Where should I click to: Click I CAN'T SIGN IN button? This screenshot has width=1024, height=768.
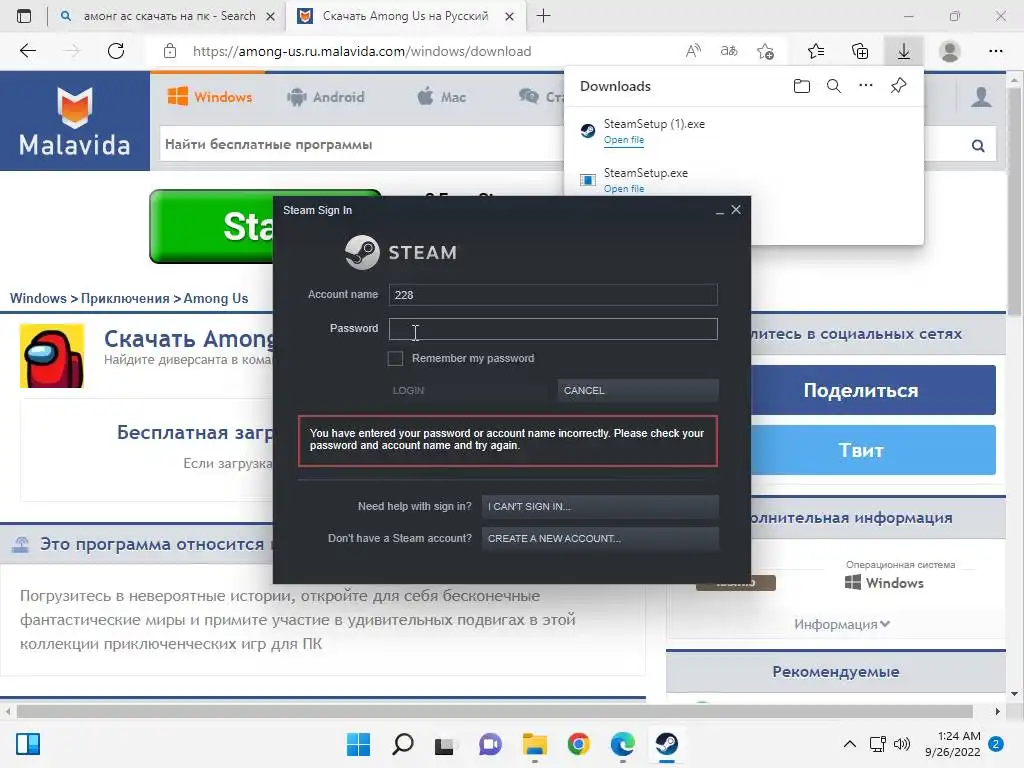pyautogui.click(x=600, y=506)
